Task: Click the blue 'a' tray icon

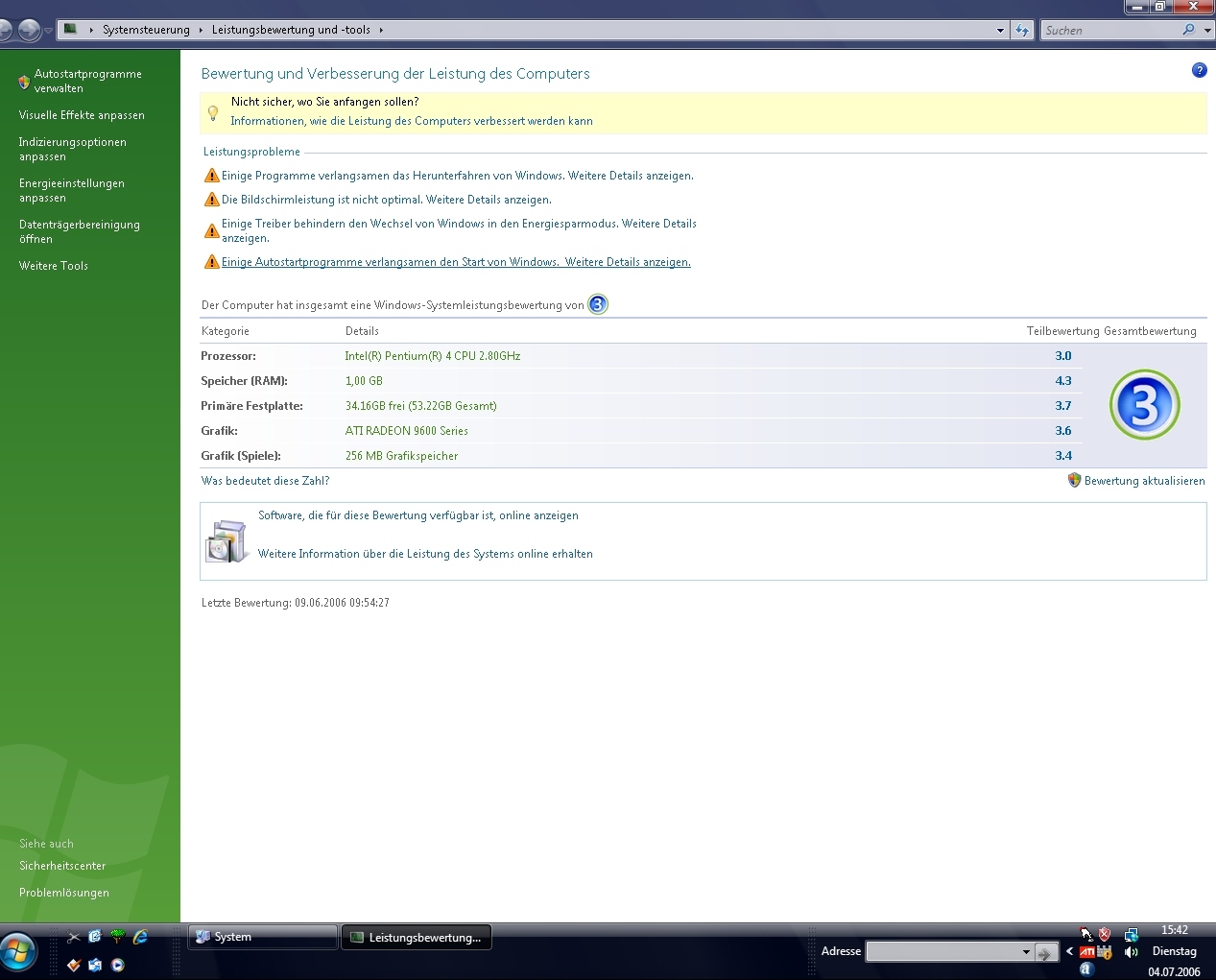Action: point(1086,969)
